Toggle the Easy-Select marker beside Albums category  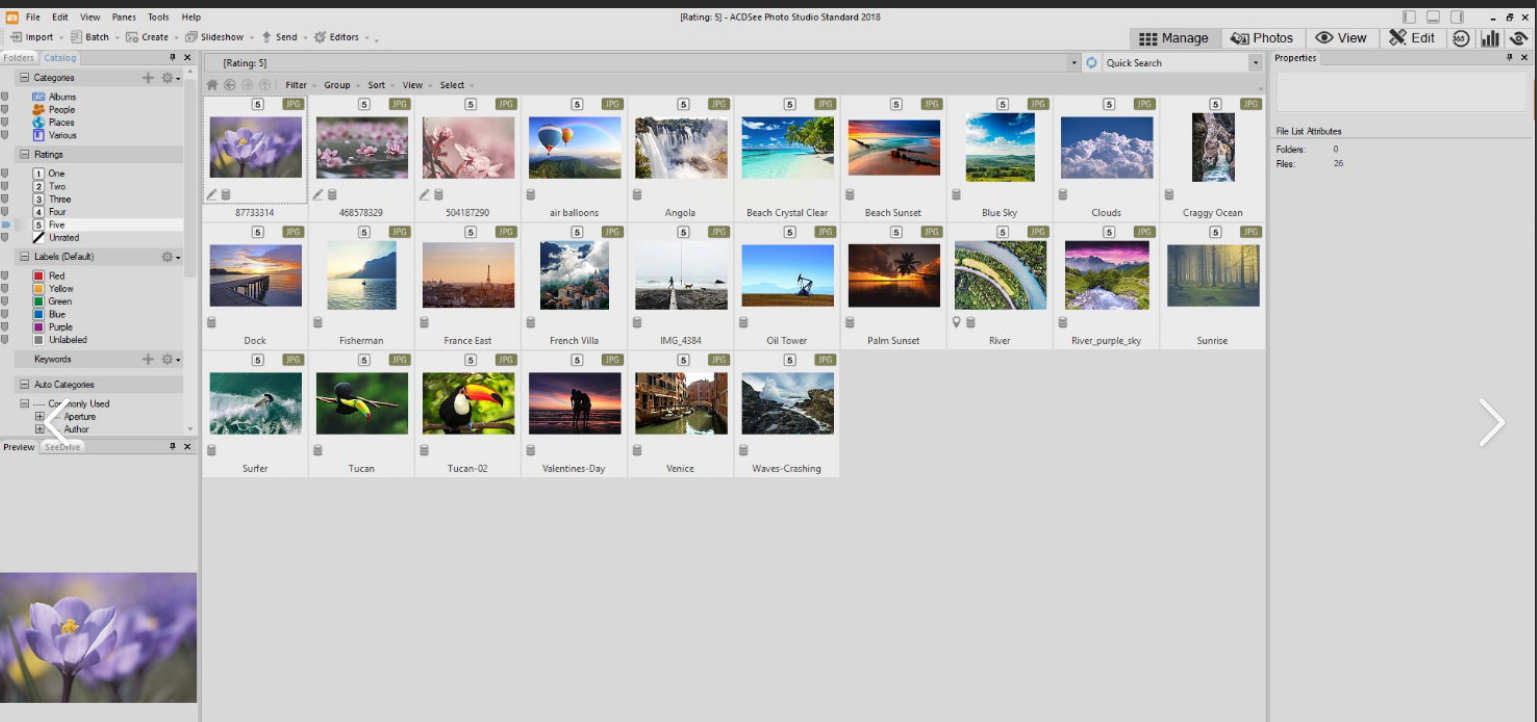coord(5,97)
